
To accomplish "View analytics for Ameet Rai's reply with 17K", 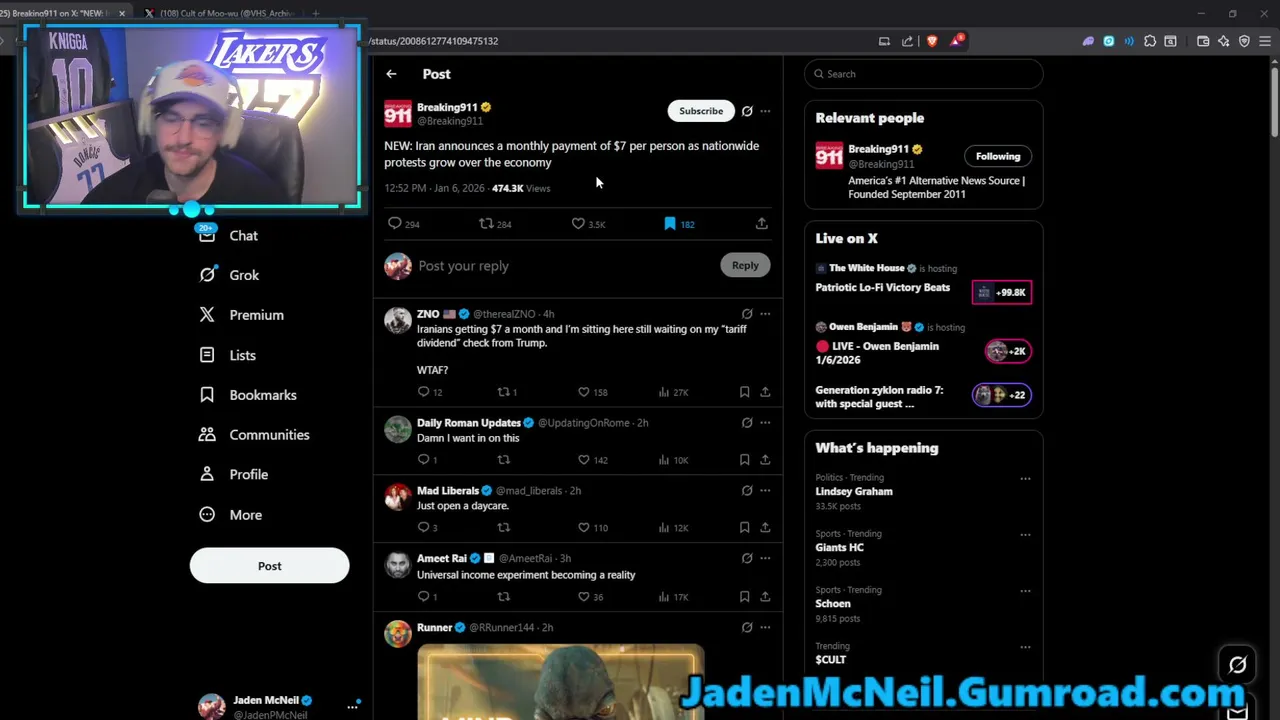I will pyautogui.click(x=664, y=597).
